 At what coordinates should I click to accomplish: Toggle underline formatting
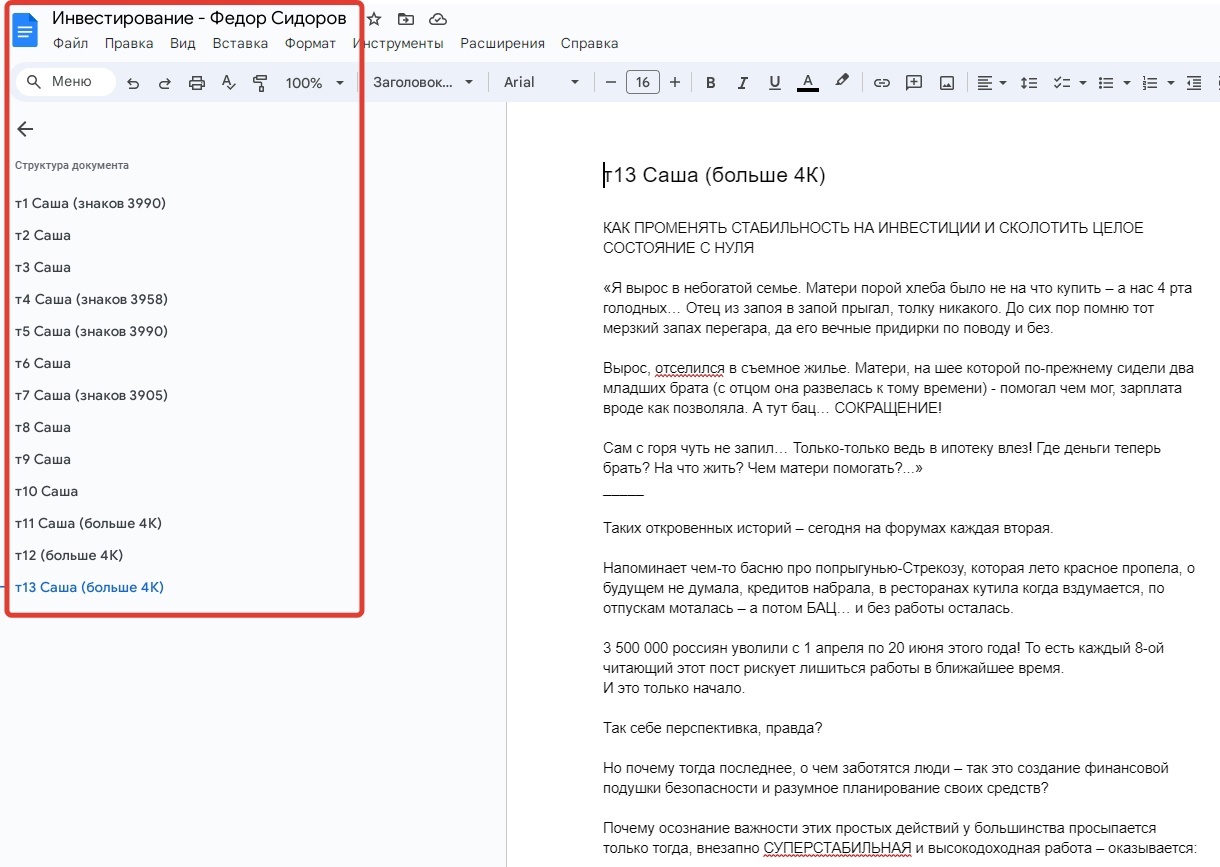(x=774, y=83)
